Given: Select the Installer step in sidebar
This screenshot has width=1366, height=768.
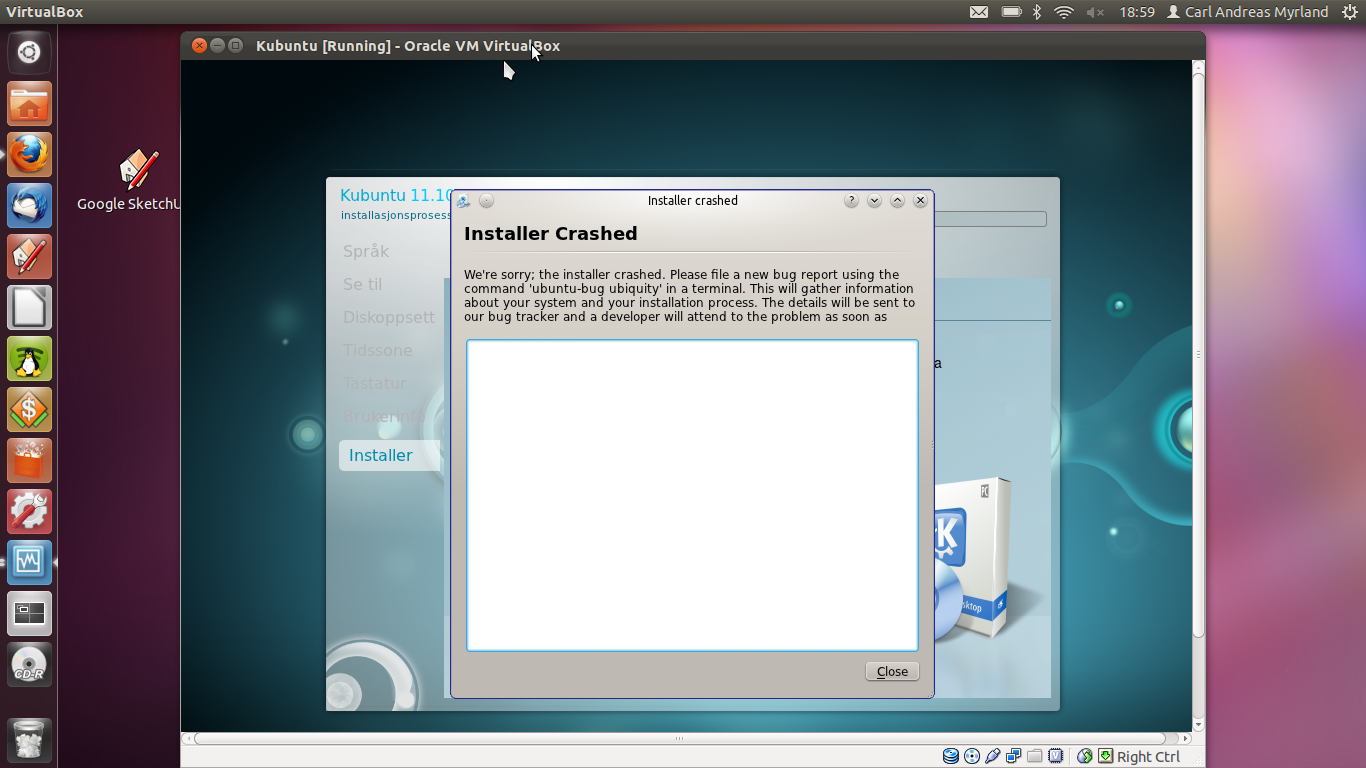Looking at the screenshot, I should coord(389,455).
